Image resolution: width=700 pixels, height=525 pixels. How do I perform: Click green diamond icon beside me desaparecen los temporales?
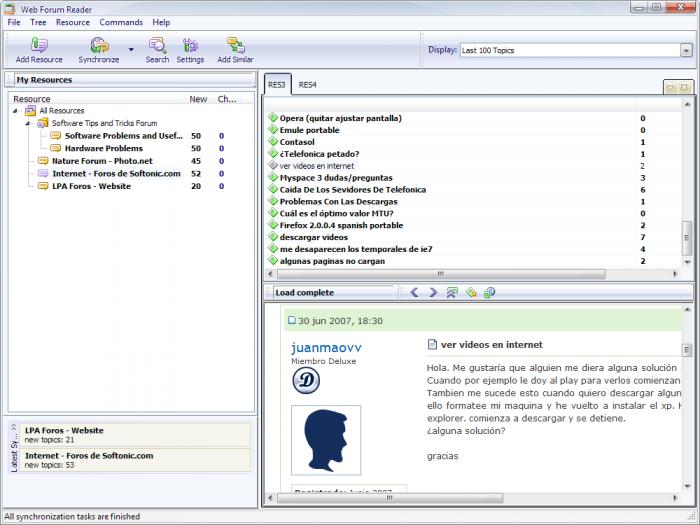click(273, 249)
